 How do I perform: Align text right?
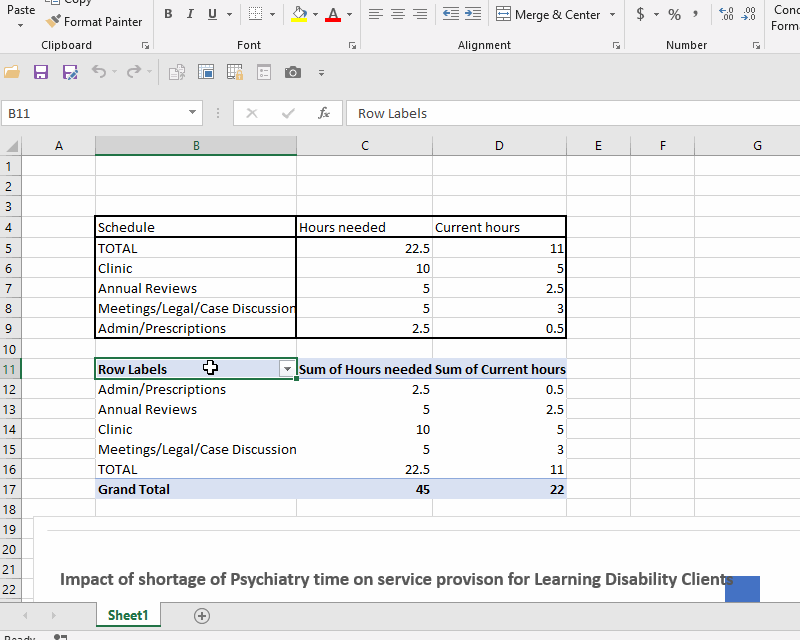coord(420,14)
